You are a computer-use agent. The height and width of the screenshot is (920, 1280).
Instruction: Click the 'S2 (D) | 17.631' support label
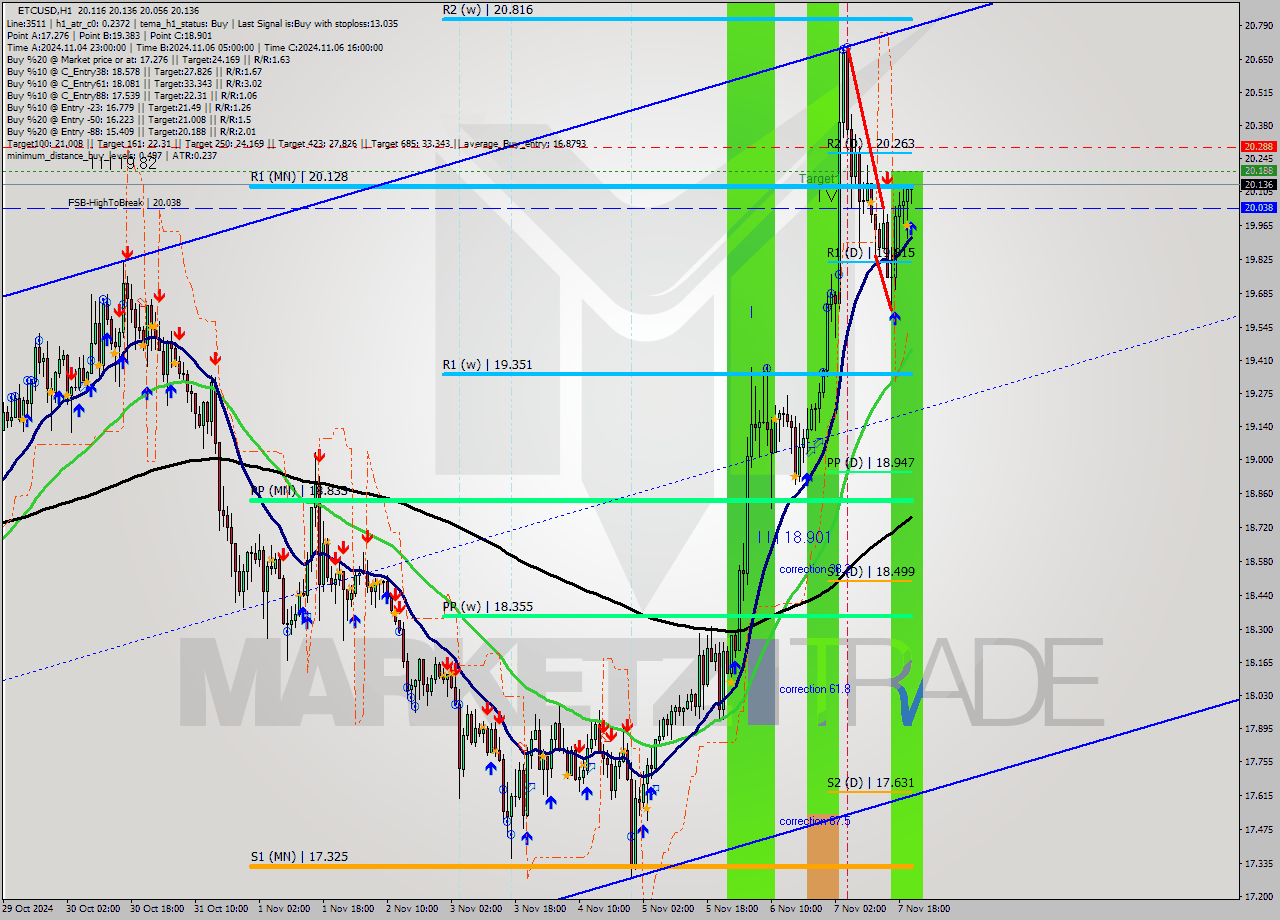click(870, 783)
